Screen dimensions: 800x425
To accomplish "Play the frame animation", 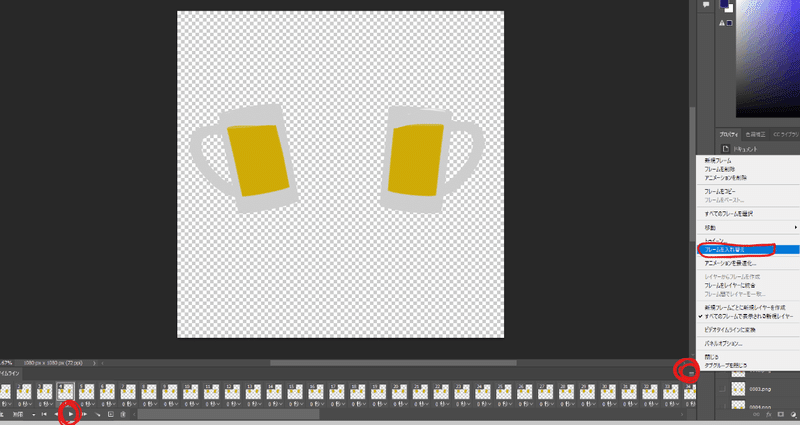I will click(70, 414).
